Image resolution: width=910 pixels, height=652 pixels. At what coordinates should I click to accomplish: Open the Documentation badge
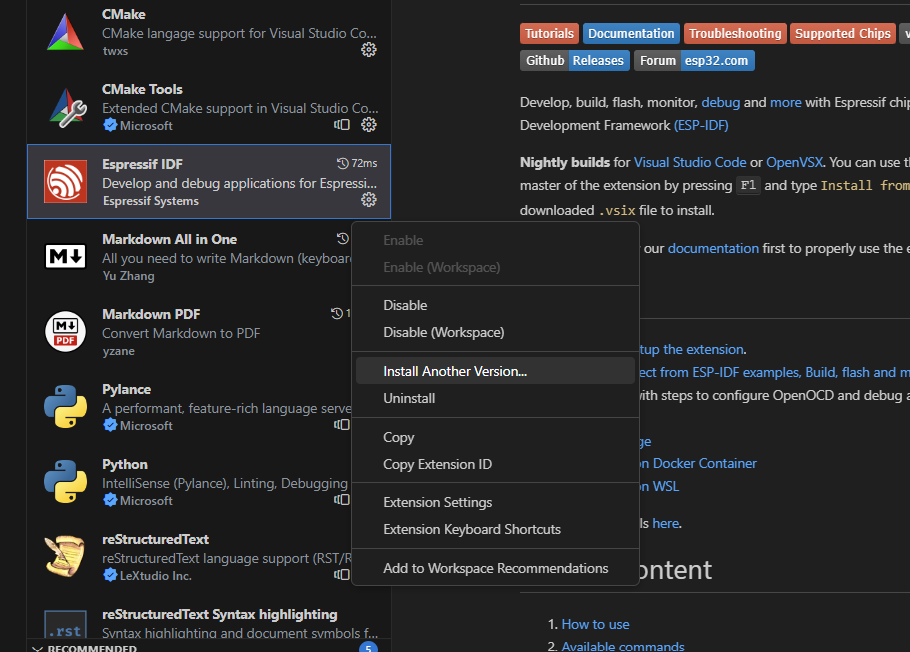631,34
